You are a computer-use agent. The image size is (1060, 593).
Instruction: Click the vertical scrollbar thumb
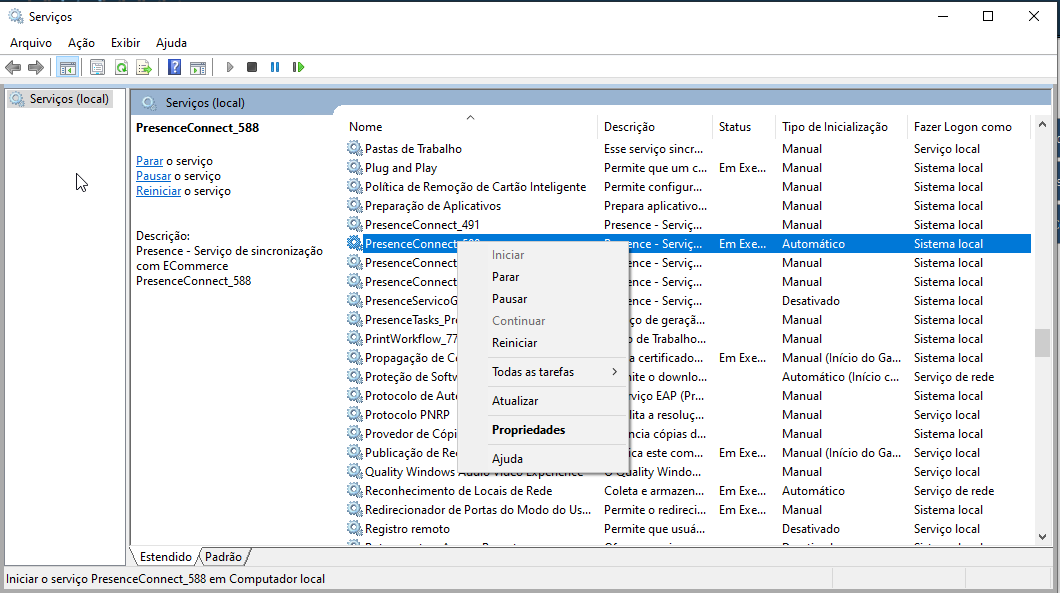click(x=1042, y=342)
